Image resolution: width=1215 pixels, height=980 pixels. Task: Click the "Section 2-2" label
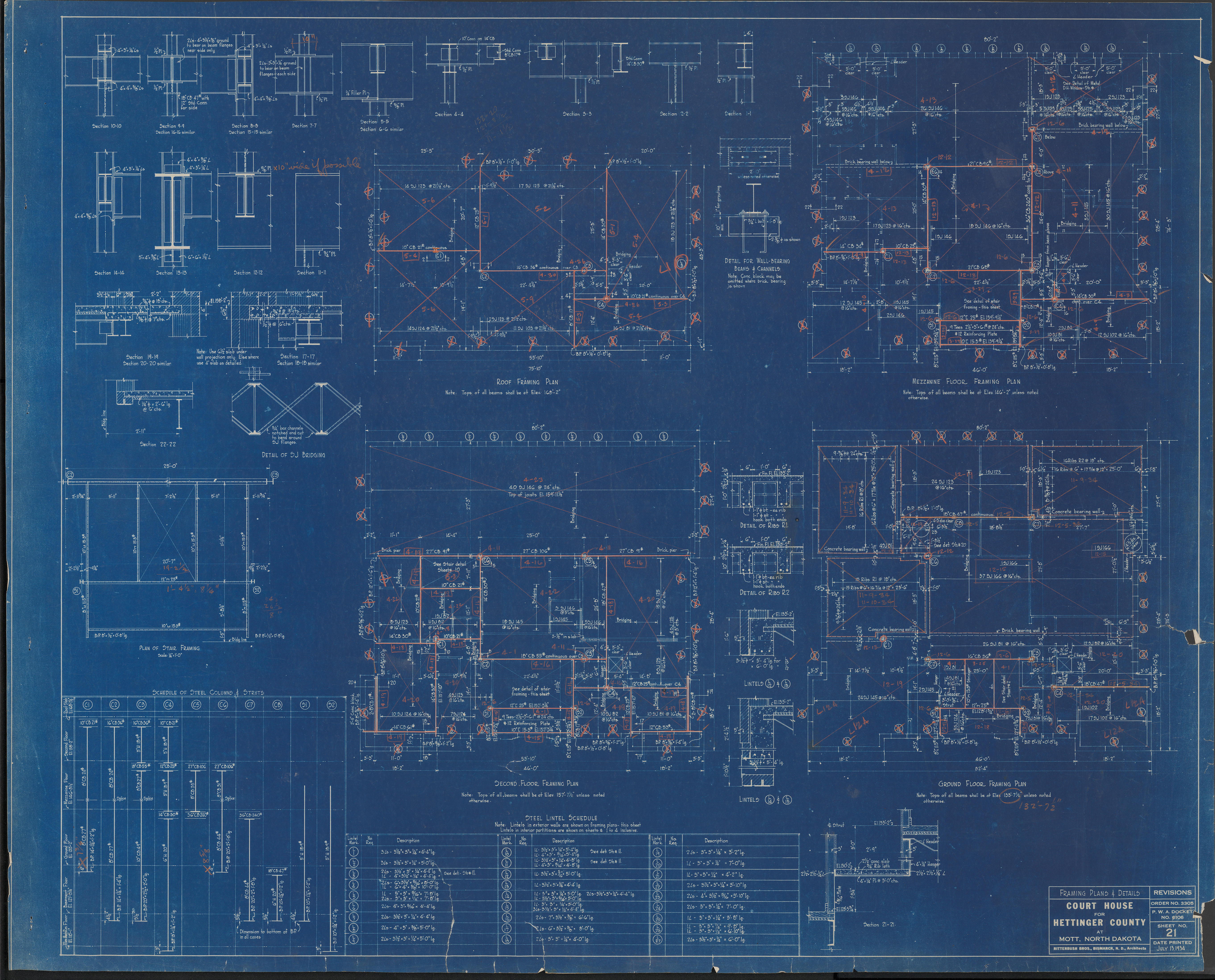pos(674,113)
